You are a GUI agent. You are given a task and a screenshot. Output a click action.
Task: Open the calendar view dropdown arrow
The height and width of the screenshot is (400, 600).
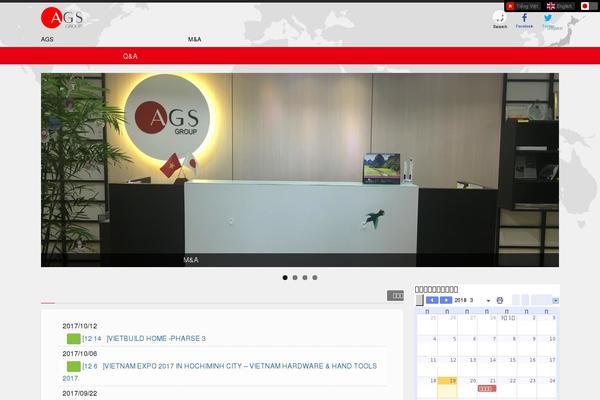coord(556,301)
